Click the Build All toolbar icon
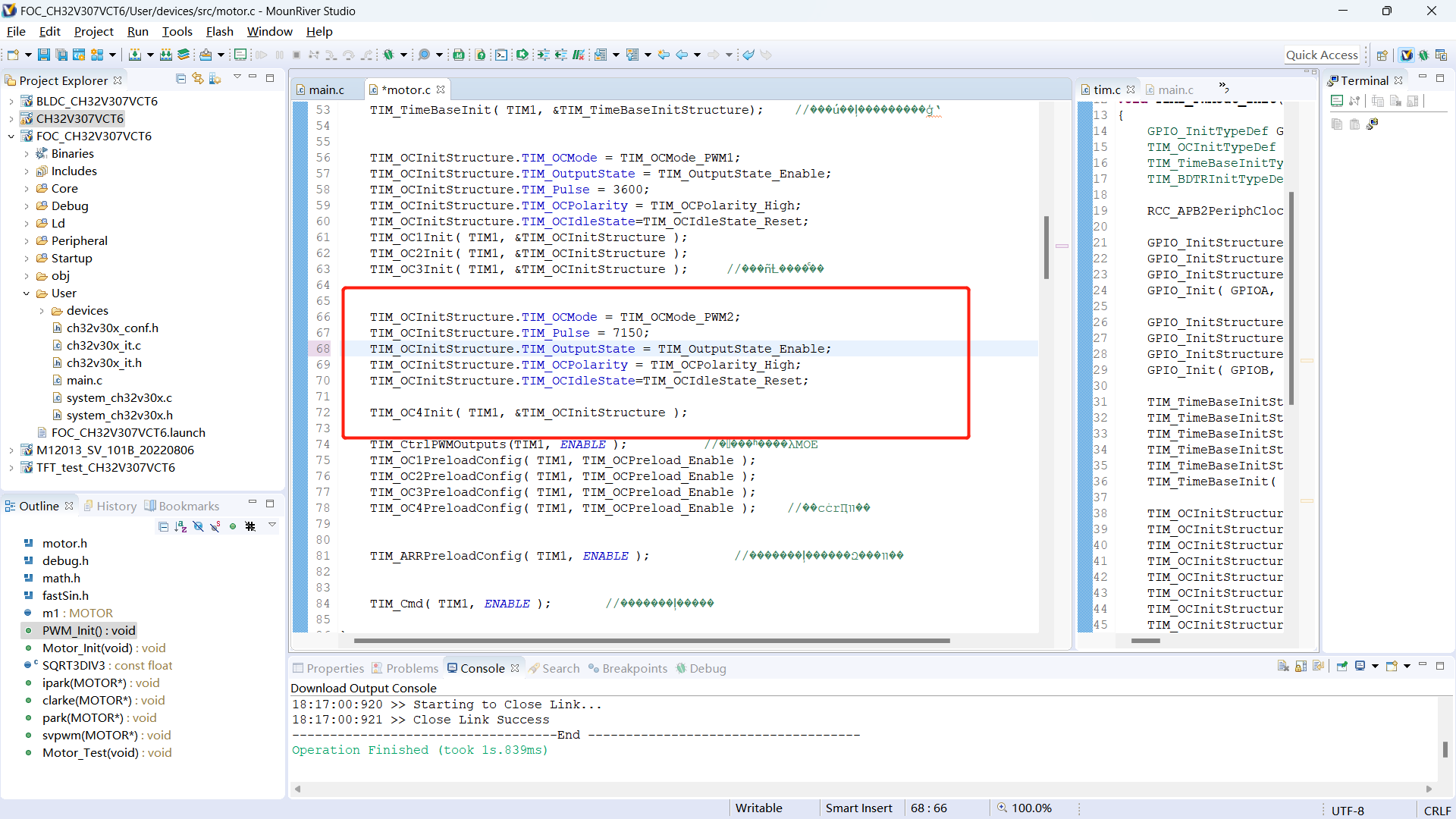 point(166,55)
